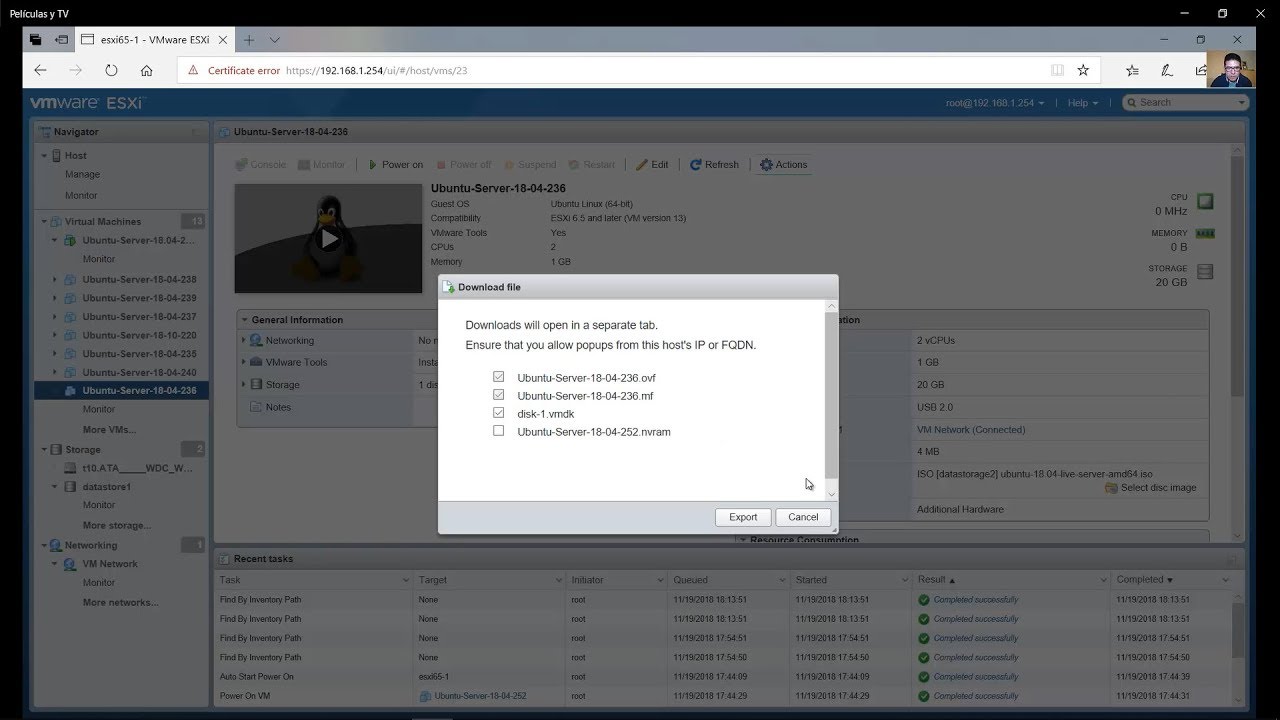Open root@192.168.1.254 user dropdown
The height and width of the screenshot is (720, 1280).
(x=995, y=103)
